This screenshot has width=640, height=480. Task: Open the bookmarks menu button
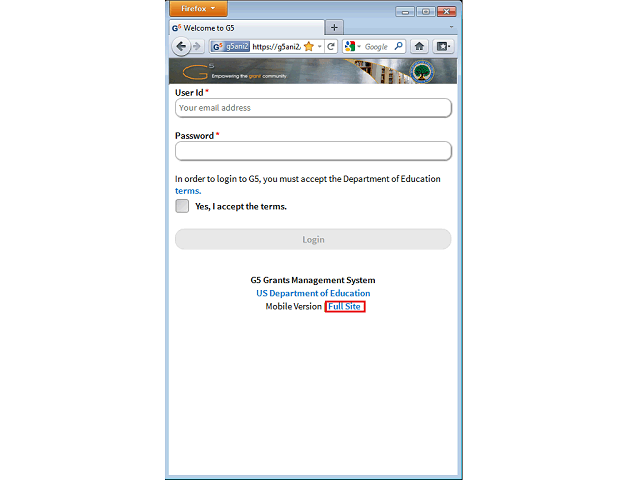pos(443,46)
